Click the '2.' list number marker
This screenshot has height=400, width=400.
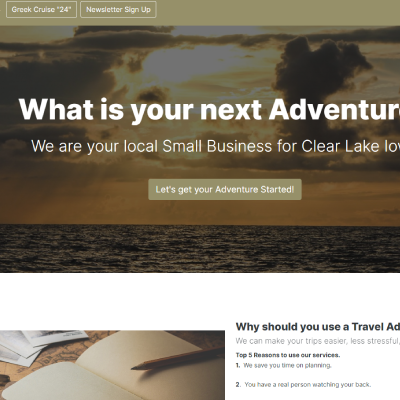coord(238,385)
